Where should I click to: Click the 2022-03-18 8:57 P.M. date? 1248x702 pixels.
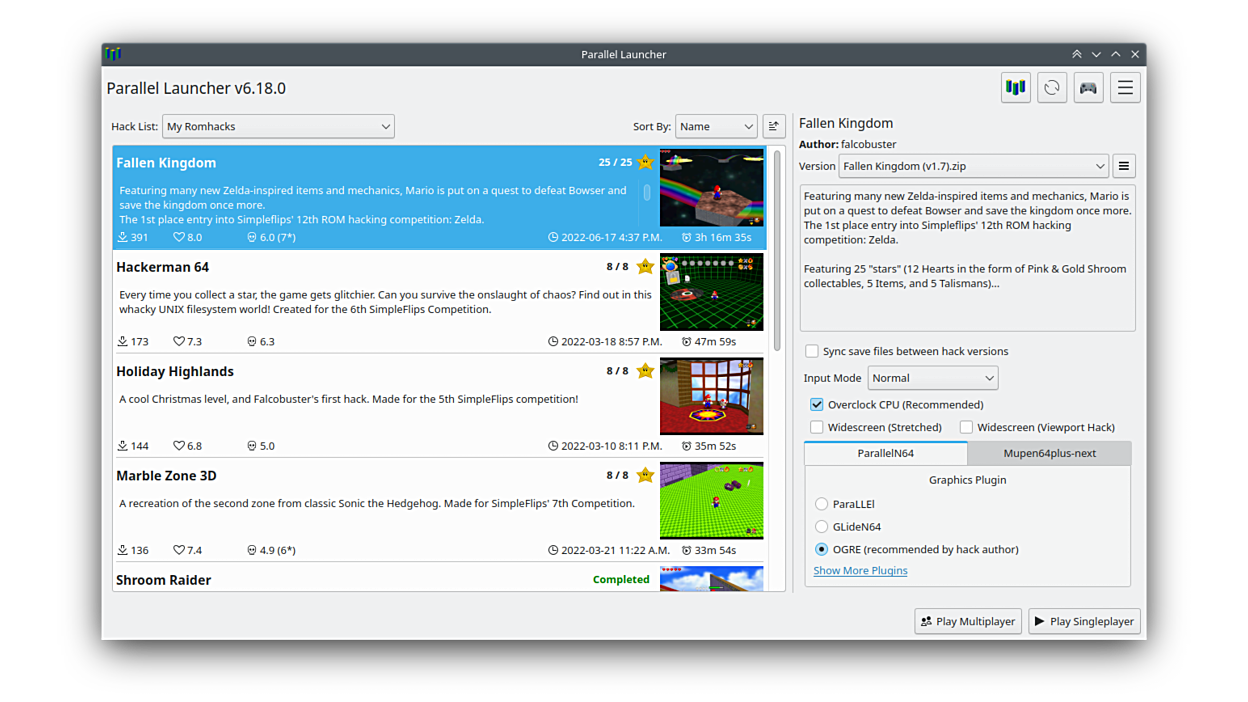point(612,341)
